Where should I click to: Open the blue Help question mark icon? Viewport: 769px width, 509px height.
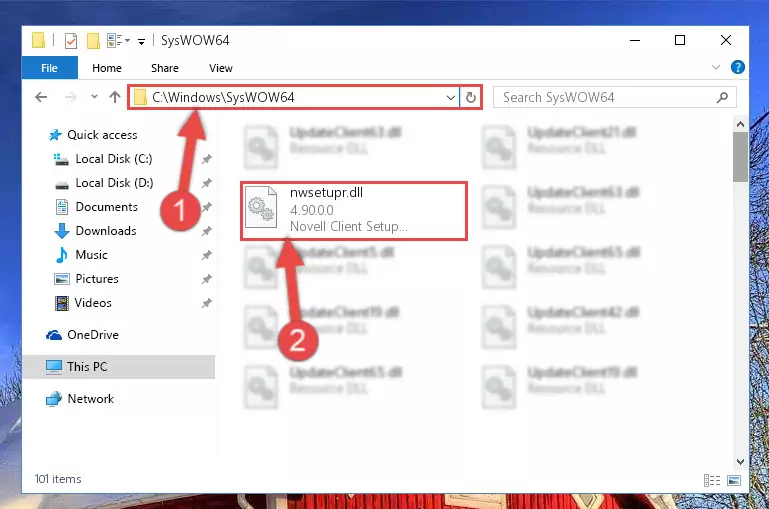pos(738,67)
